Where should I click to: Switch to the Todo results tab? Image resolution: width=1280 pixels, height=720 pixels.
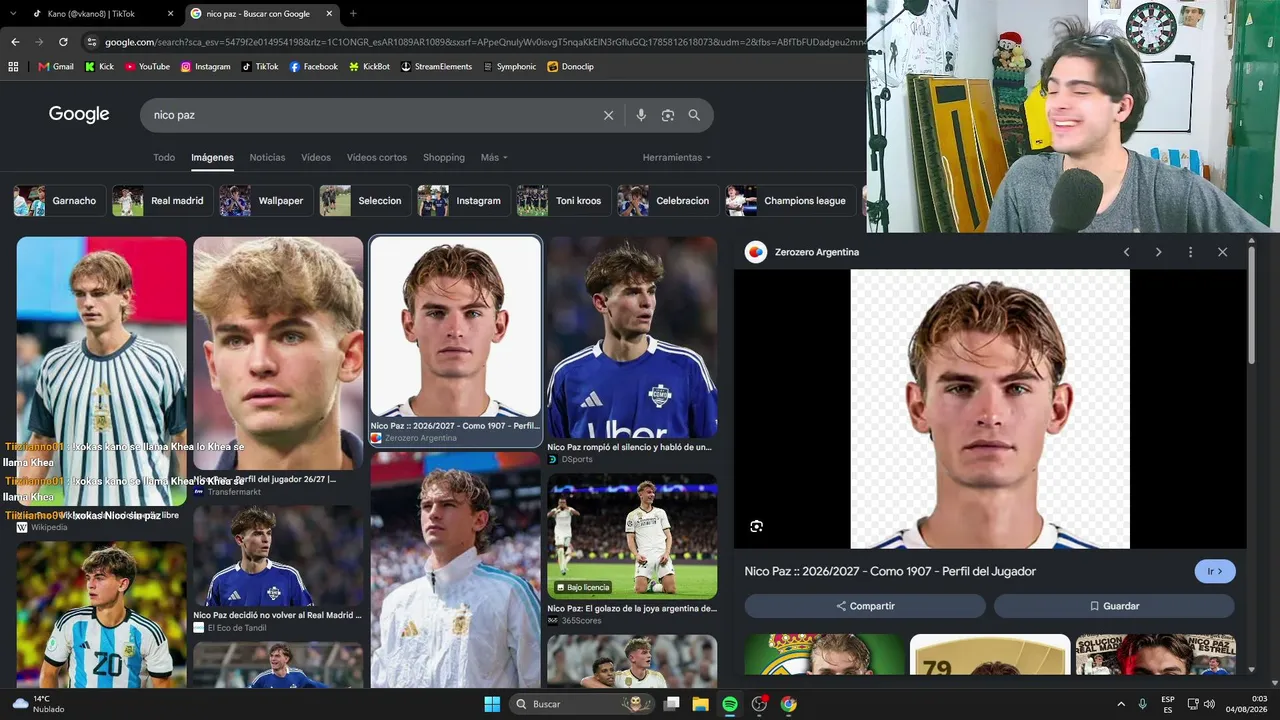[x=164, y=158]
